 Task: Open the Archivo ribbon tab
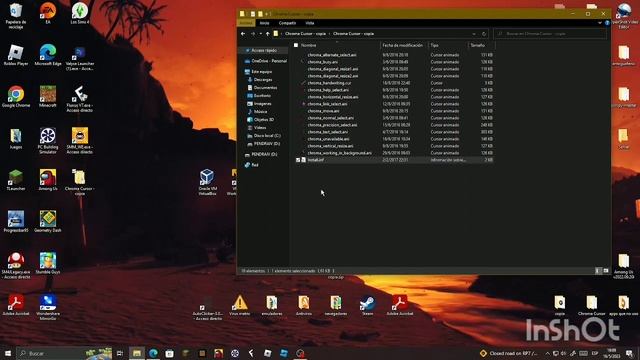[246, 23]
